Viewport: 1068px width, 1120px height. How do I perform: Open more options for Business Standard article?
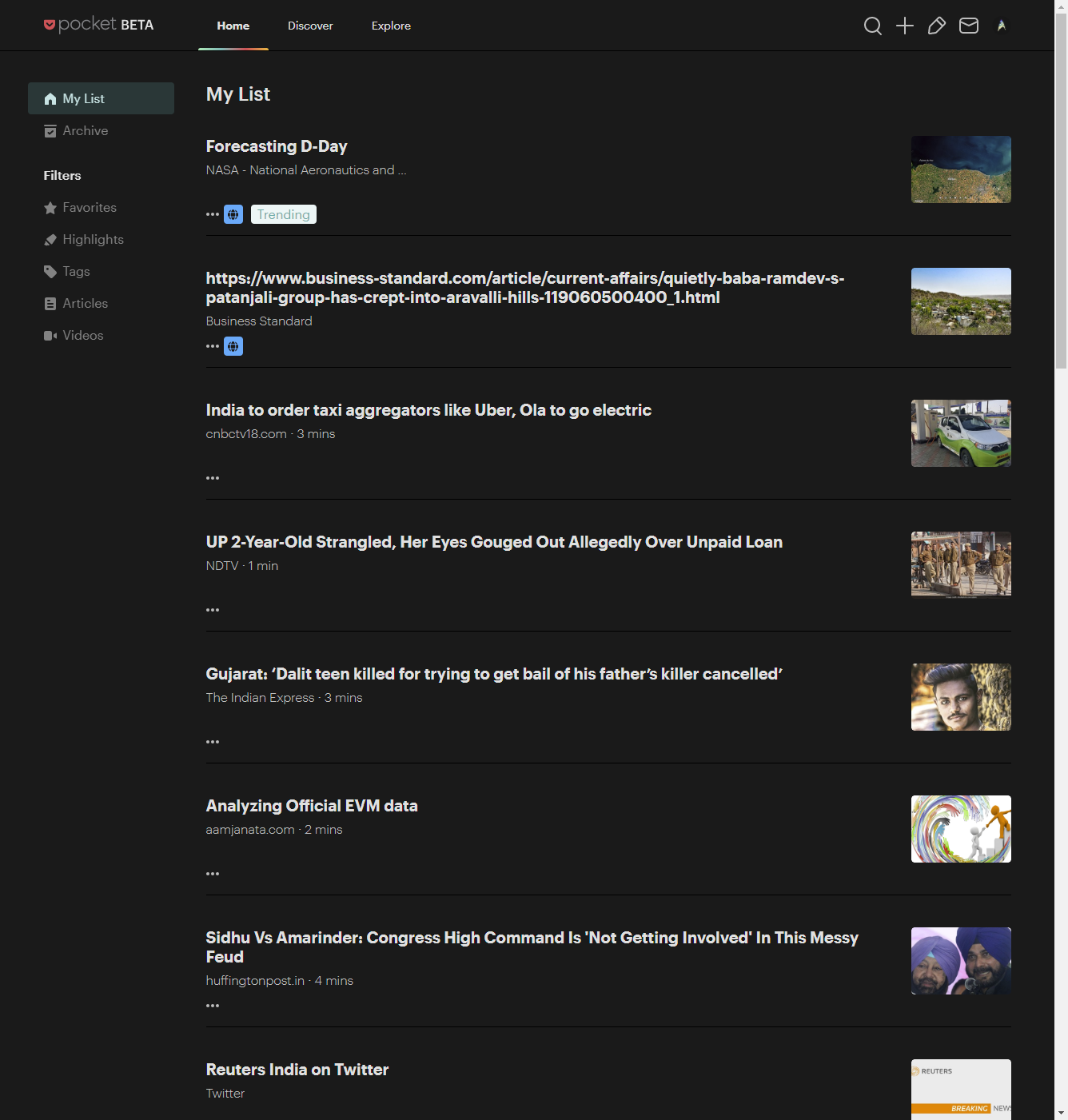pos(213,346)
